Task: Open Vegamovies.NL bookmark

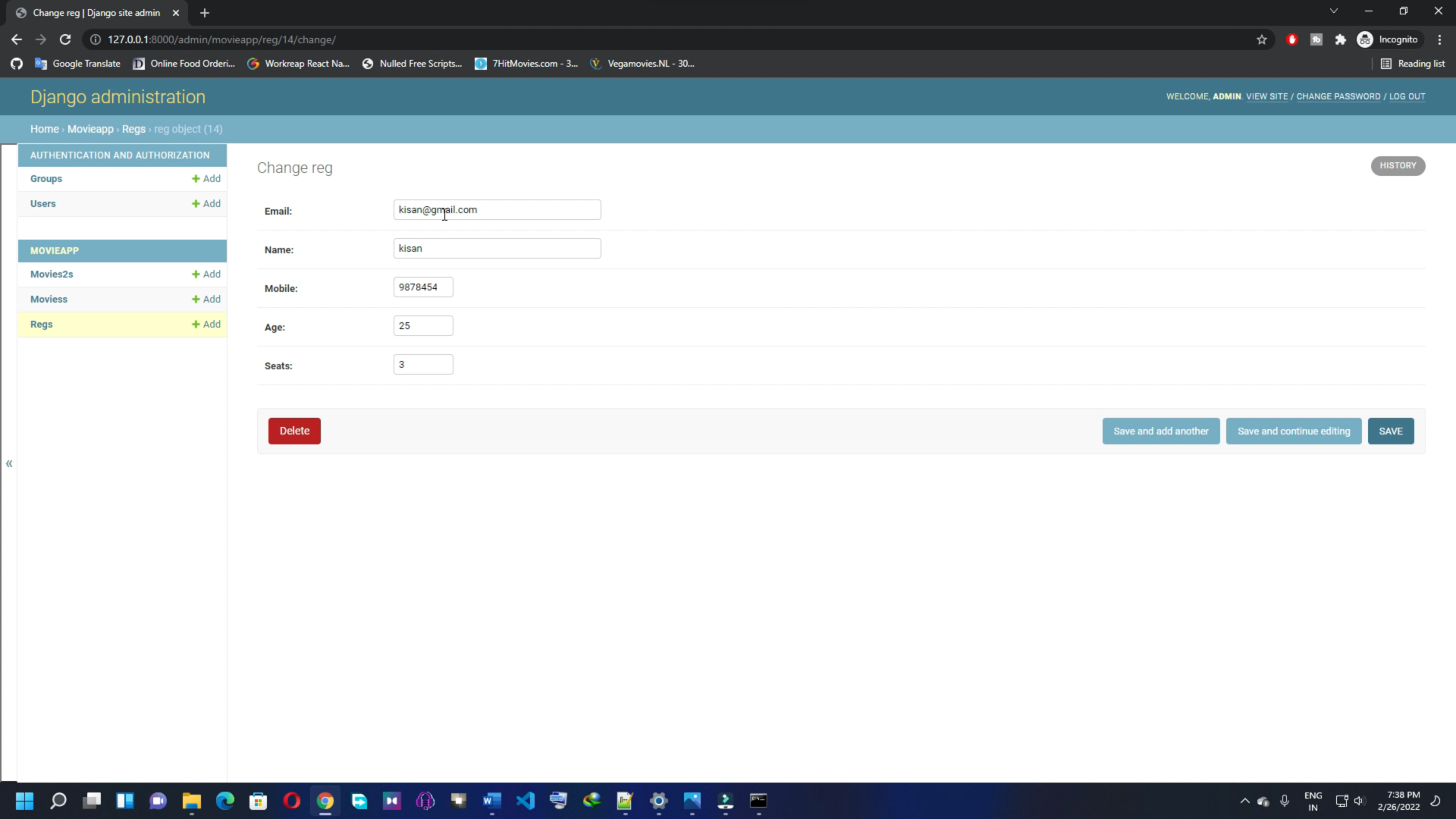Action: point(642,64)
